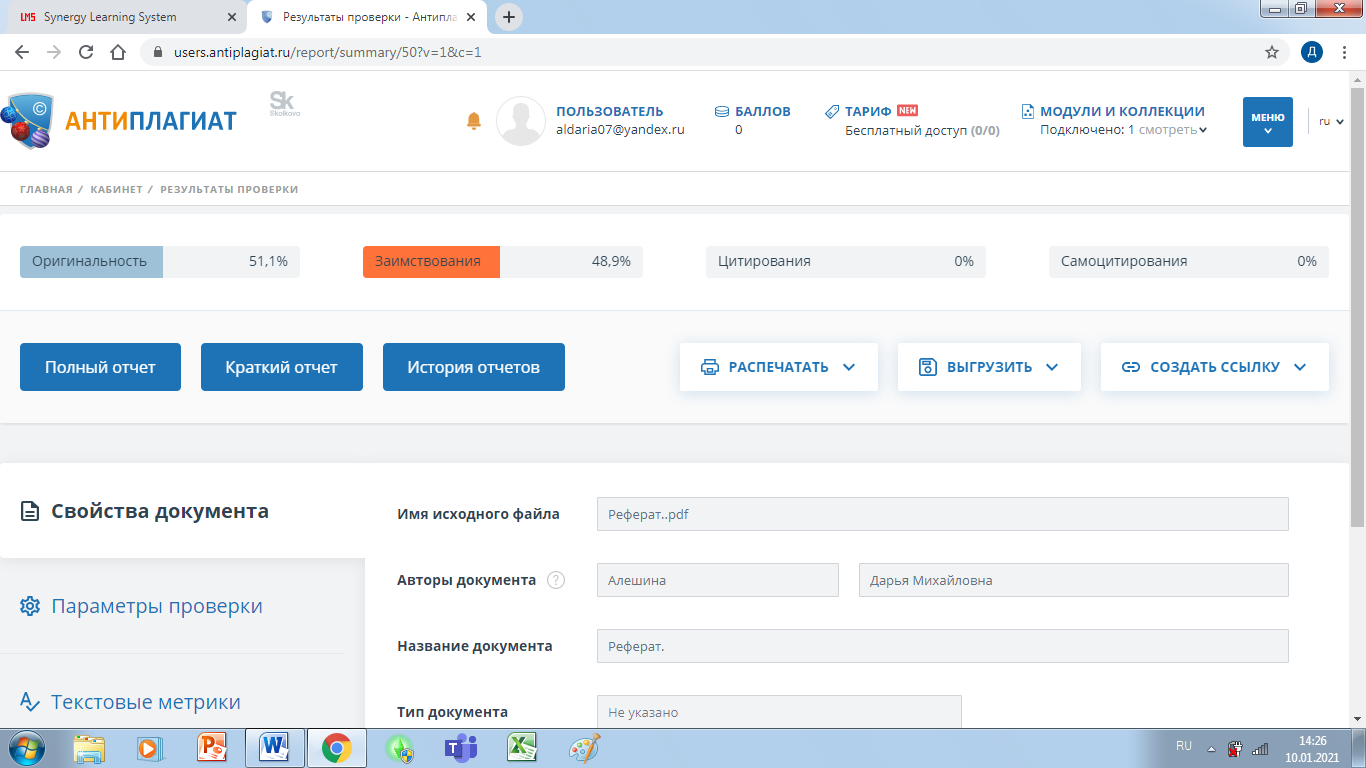Open the notifications bell
Image resolution: width=1366 pixels, height=768 pixels.
pyautogui.click(x=474, y=121)
